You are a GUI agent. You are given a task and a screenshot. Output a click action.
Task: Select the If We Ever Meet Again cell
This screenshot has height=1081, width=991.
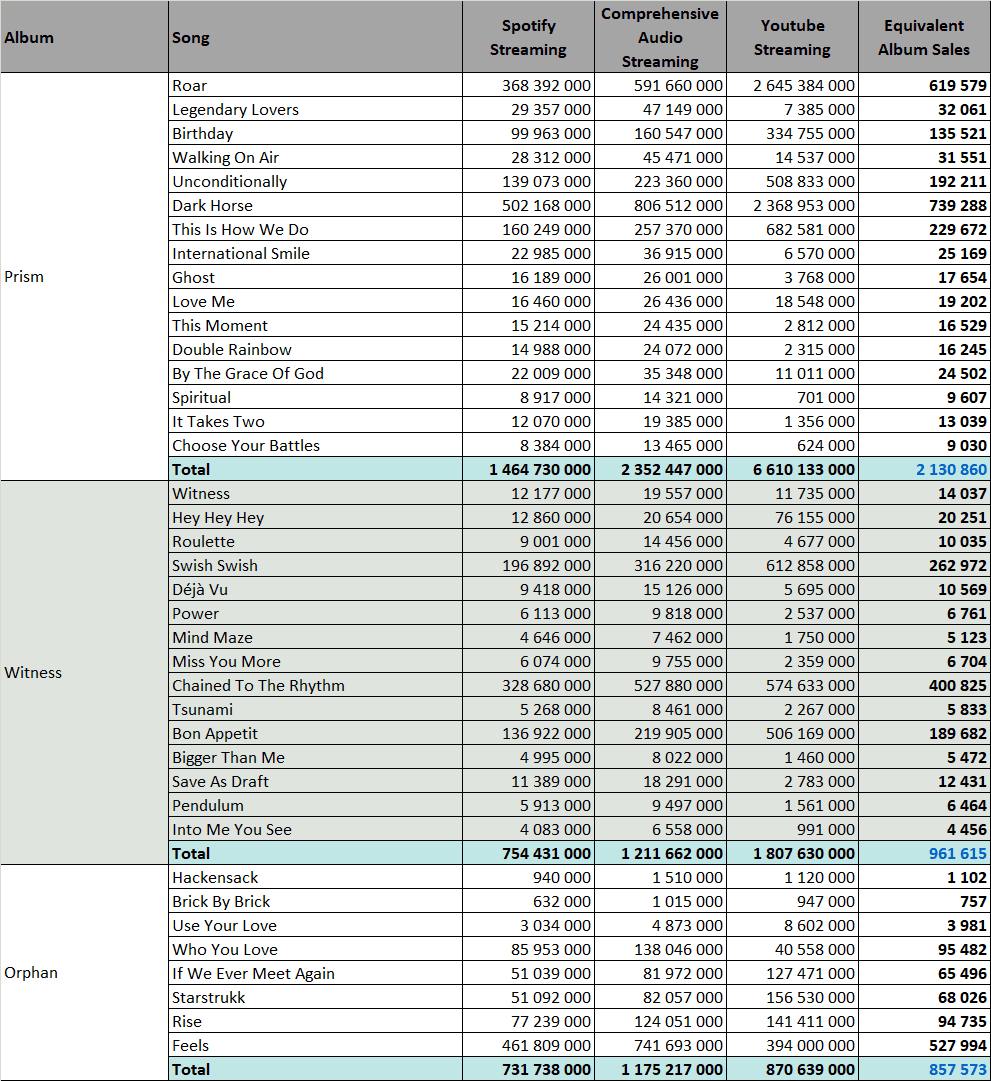click(315, 973)
